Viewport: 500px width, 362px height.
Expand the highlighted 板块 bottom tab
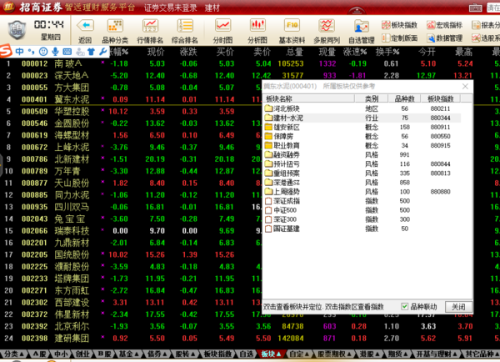click(271, 354)
